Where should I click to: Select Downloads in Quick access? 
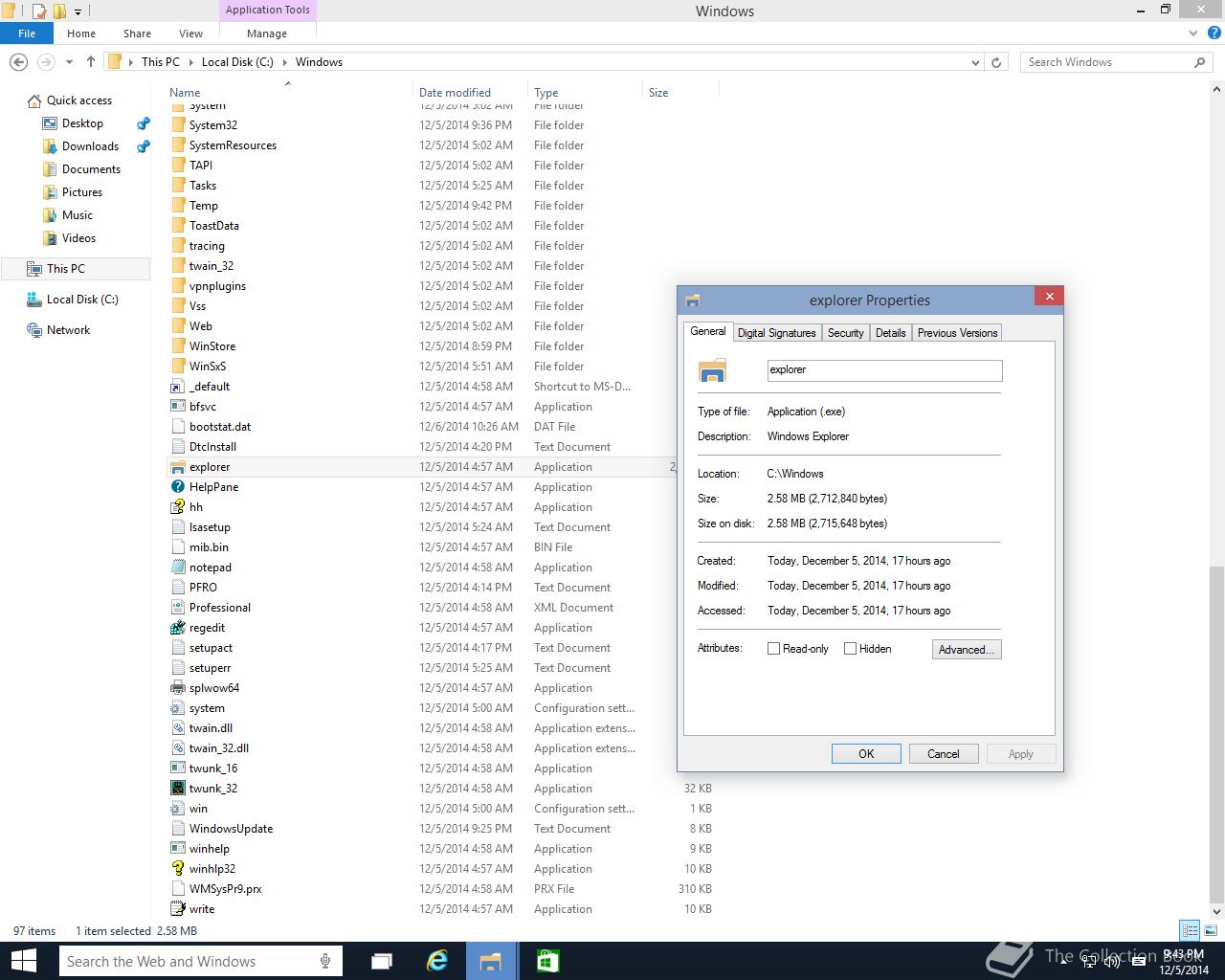[x=90, y=146]
